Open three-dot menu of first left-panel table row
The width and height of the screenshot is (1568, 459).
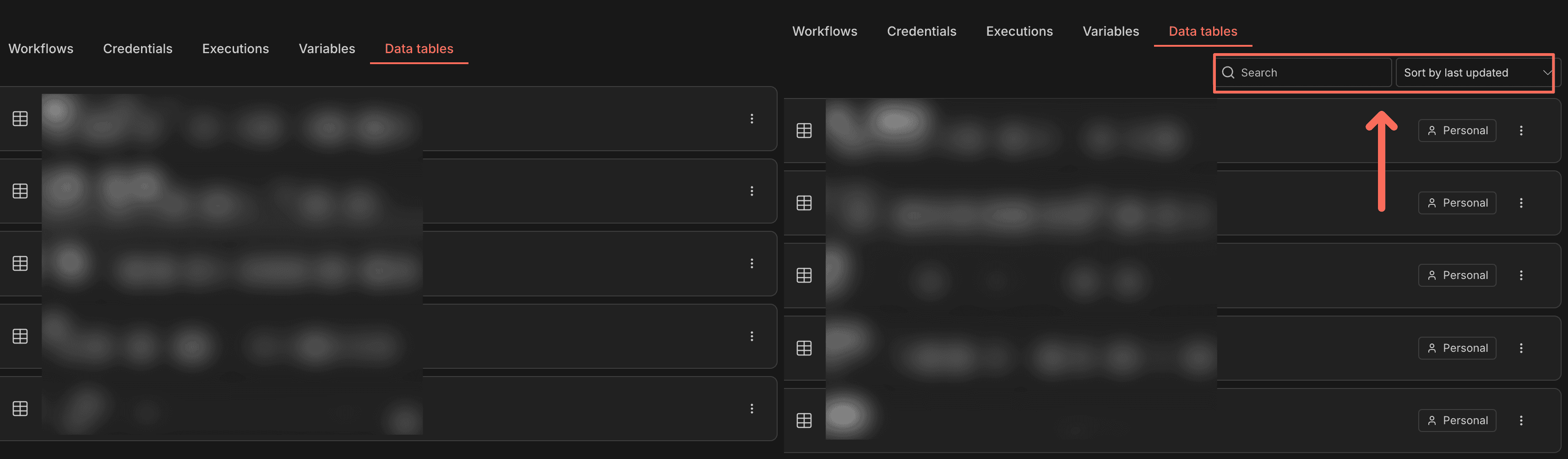point(752,119)
